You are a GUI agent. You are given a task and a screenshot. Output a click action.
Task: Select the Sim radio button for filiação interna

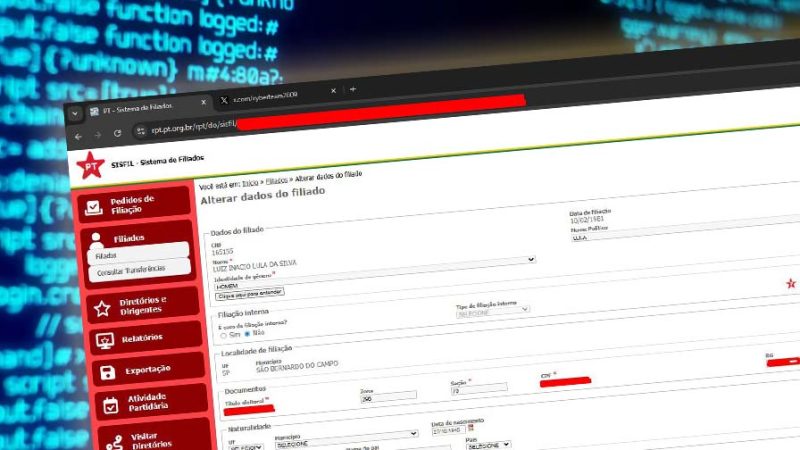pos(223,336)
